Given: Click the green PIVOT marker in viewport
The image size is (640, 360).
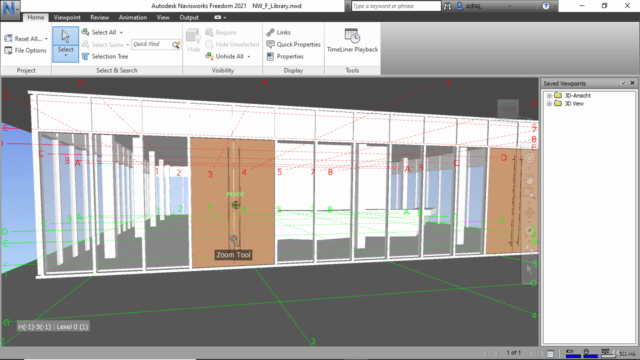Looking at the screenshot, I should [236, 204].
